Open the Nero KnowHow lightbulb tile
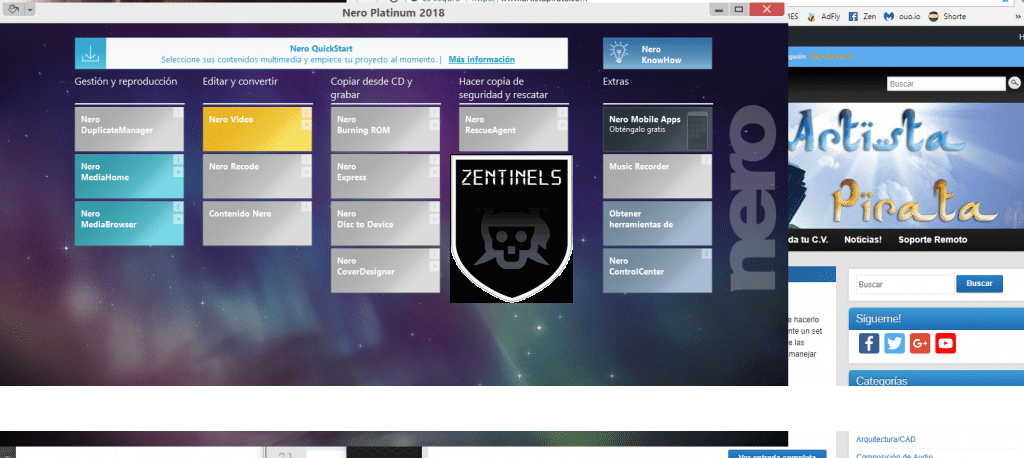1024x458 pixels. click(x=657, y=54)
